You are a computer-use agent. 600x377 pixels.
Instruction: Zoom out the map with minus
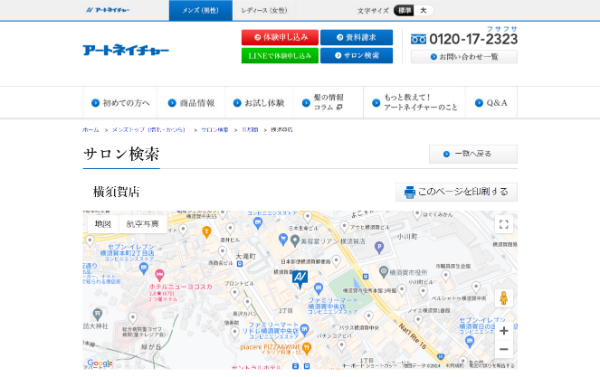point(504,349)
